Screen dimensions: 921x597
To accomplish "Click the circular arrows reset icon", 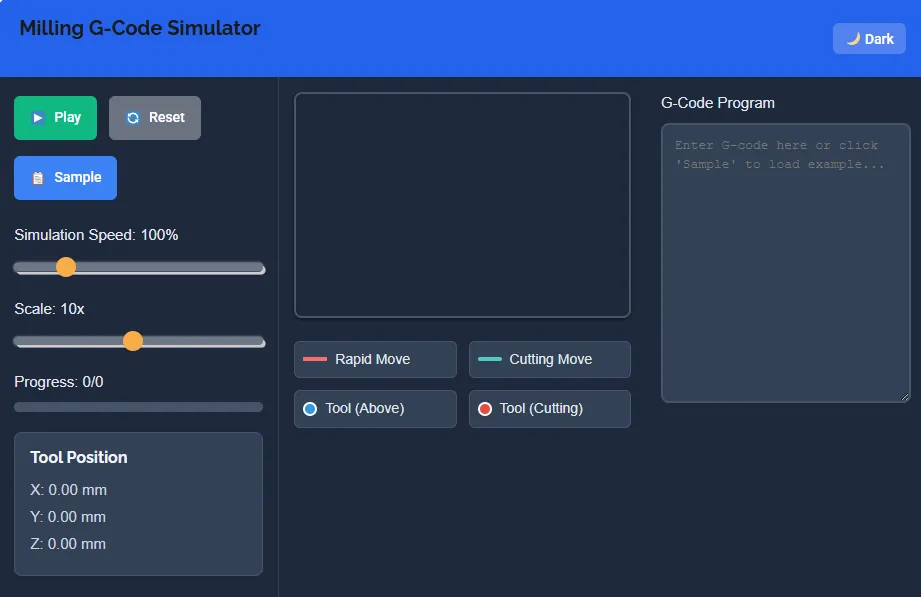I will pos(133,118).
